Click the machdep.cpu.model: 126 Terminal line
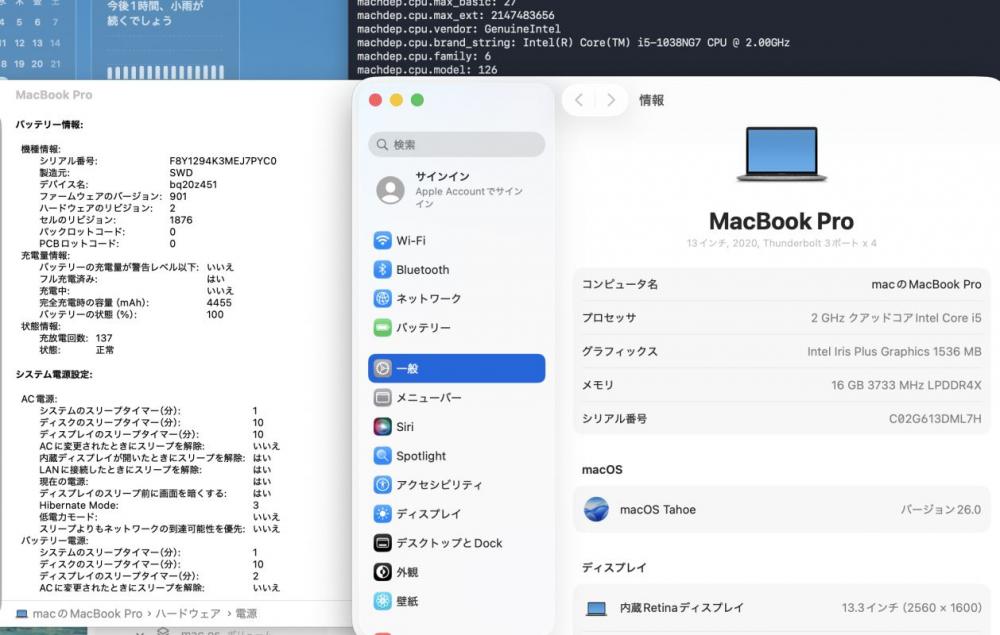The image size is (1000, 635). click(x=427, y=69)
